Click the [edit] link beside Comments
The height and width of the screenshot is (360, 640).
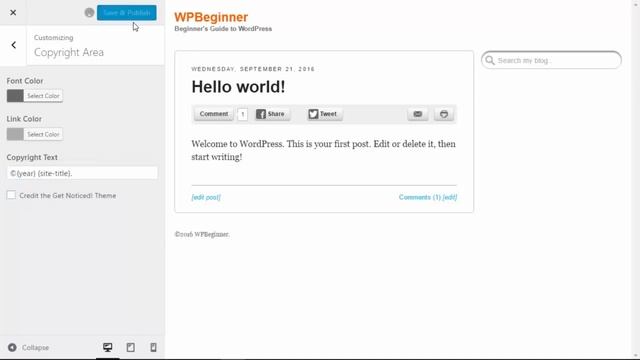(x=450, y=197)
